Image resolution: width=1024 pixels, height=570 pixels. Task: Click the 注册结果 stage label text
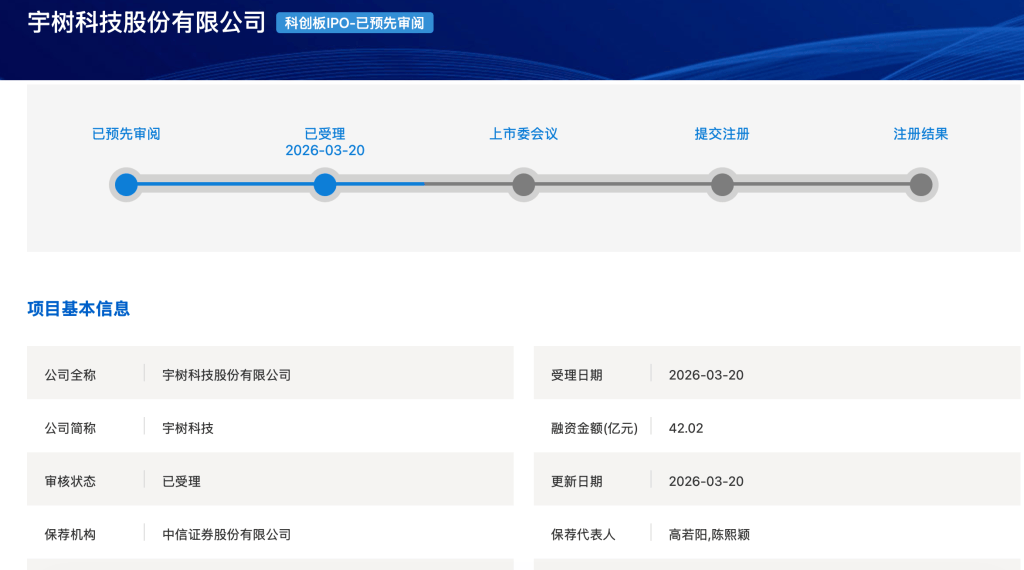(921, 134)
